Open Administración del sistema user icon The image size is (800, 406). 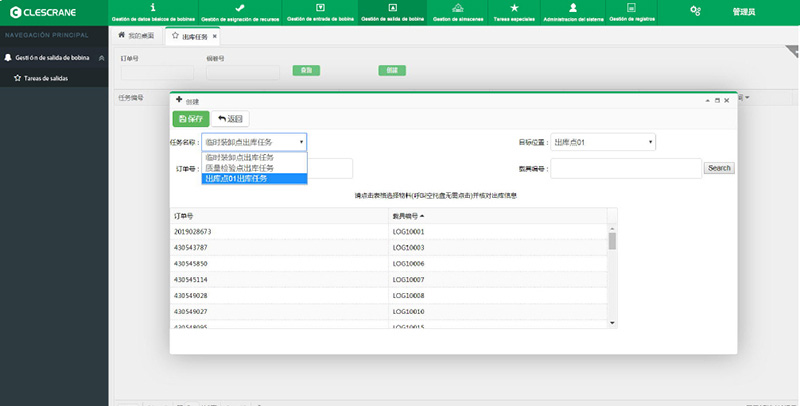click(573, 8)
